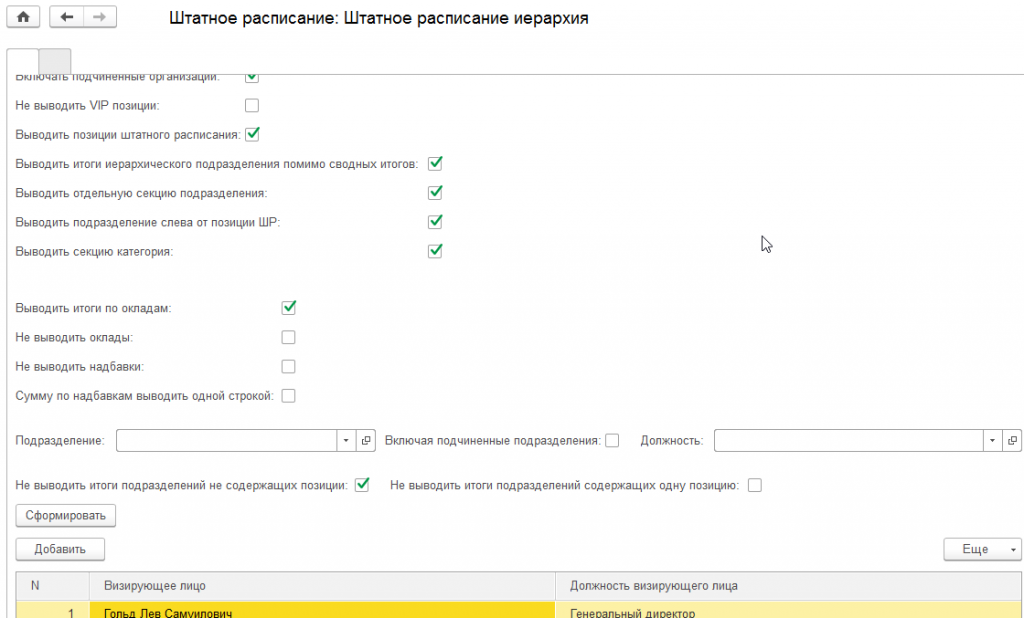The width and height of the screenshot is (1024, 618).
Task: Expand the Подразделение dropdown list
Action: click(x=346, y=440)
